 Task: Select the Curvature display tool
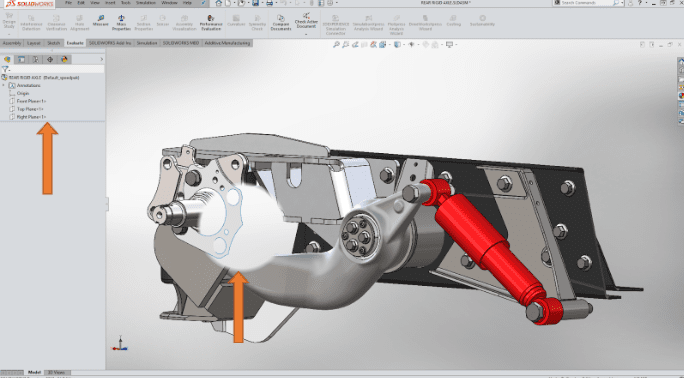pyautogui.click(x=236, y=20)
